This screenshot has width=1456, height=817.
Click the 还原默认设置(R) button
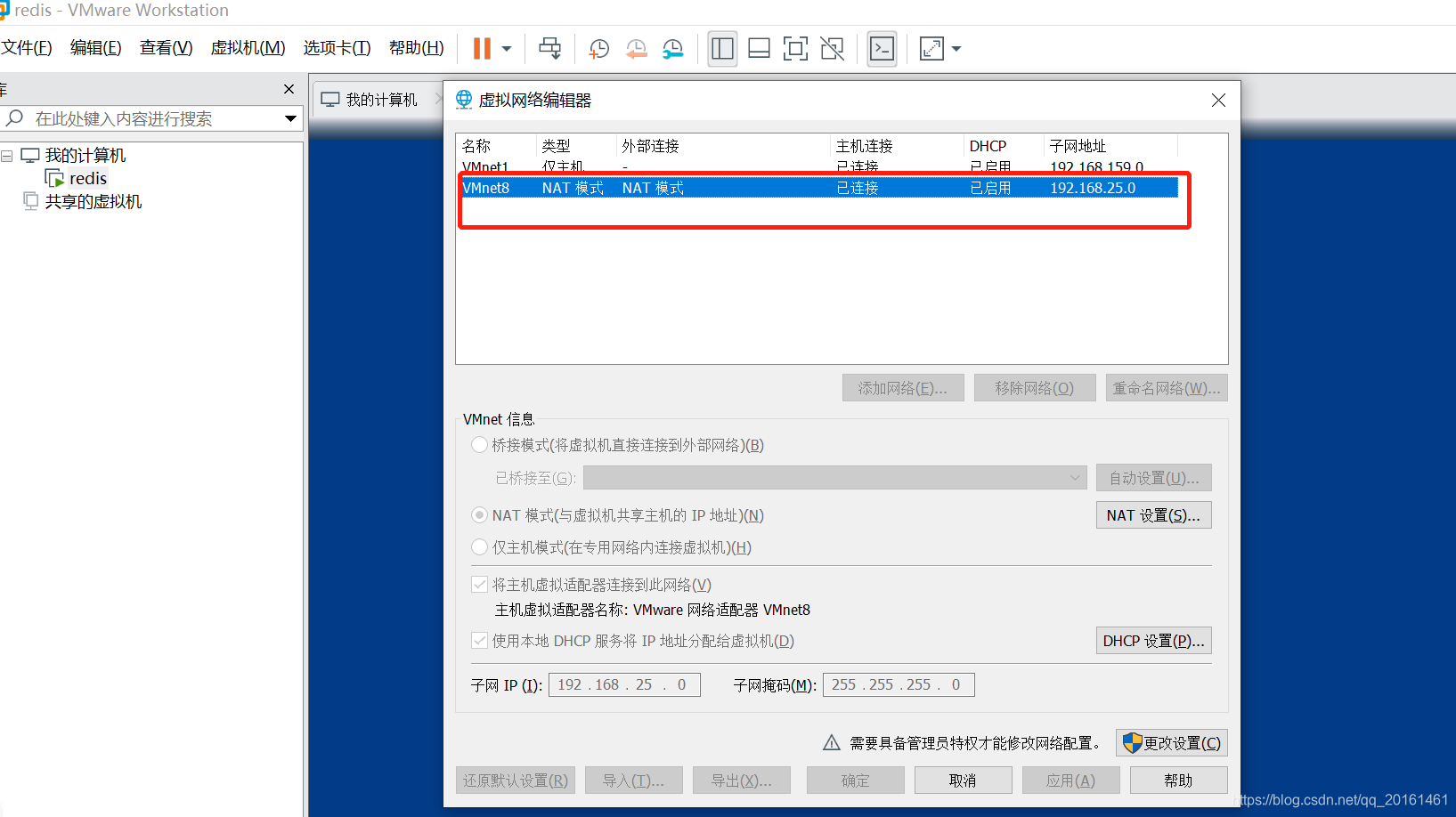pyautogui.click(x=516, y=781)
